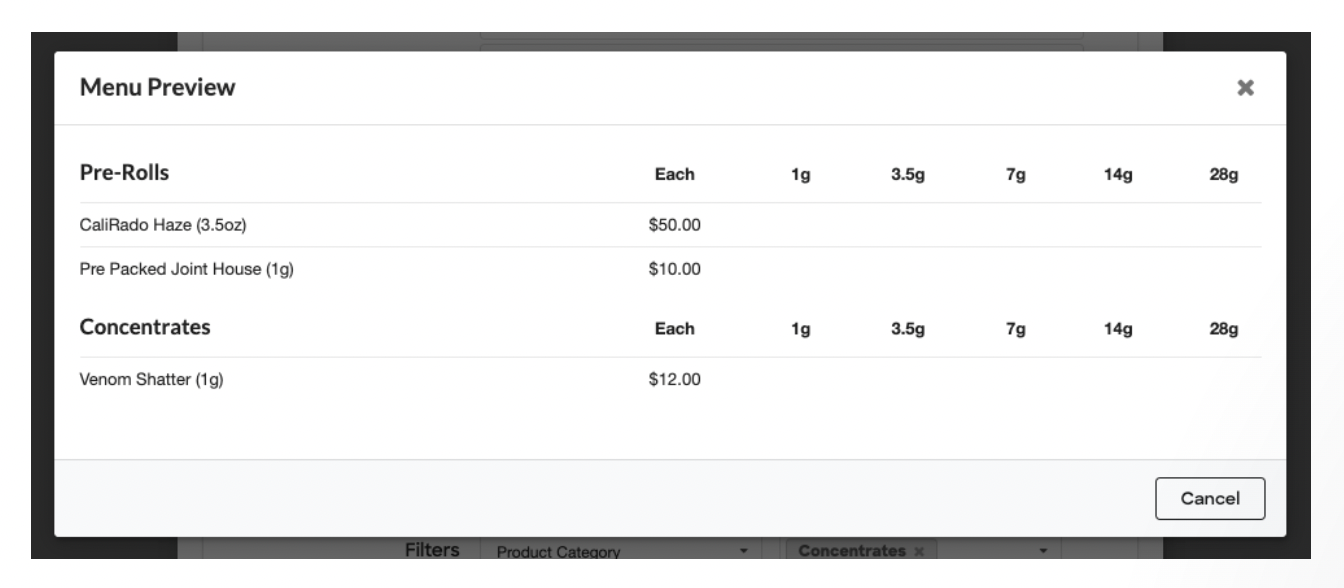Click the Cancel button
1344x588 pixels.
click(x=1210, y=498)
